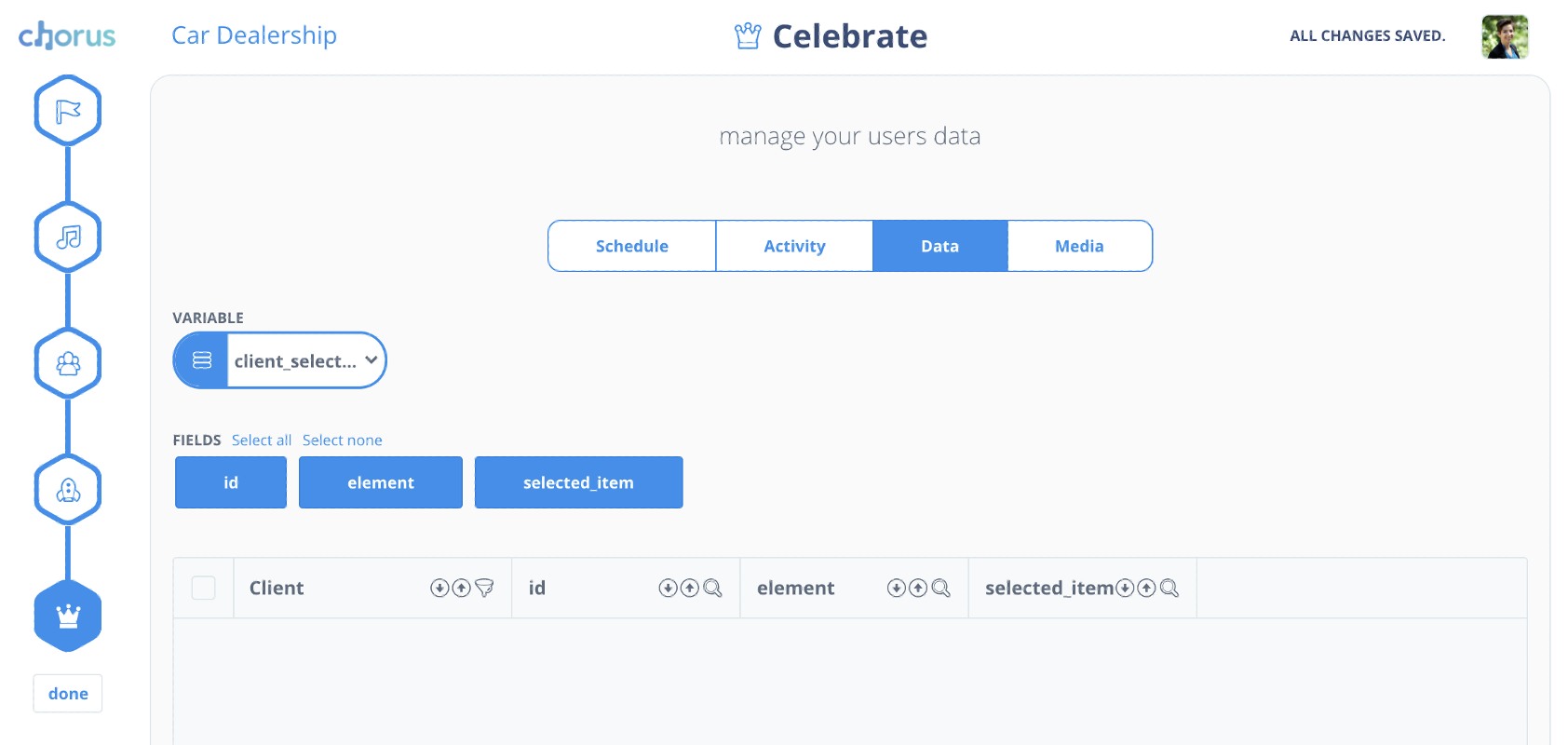Open the people group step in sidebar
The width and height of the screenshot is (1568, 745).
click(x=68, y=363)
